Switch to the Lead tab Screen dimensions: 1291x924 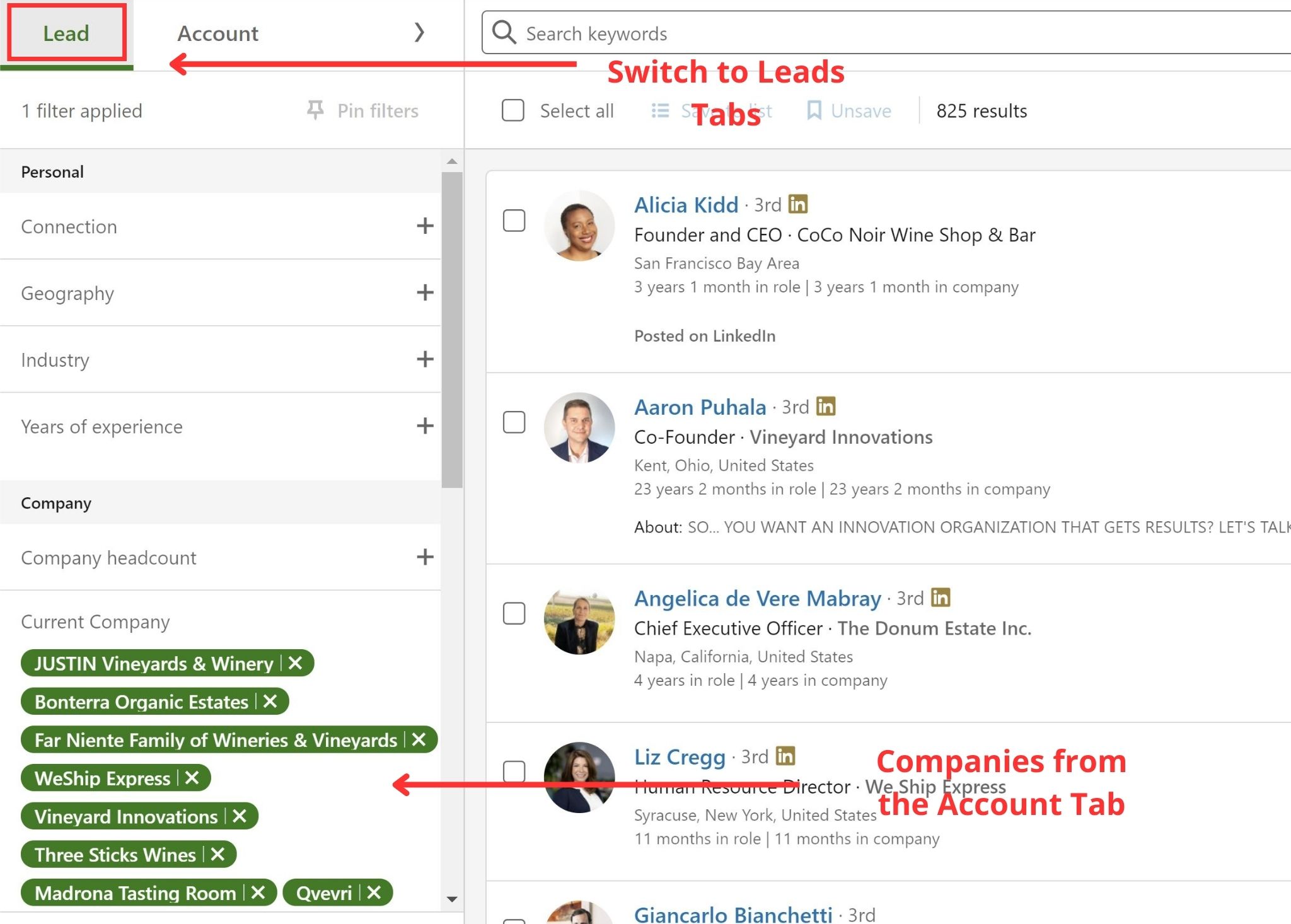click(66, 33)
